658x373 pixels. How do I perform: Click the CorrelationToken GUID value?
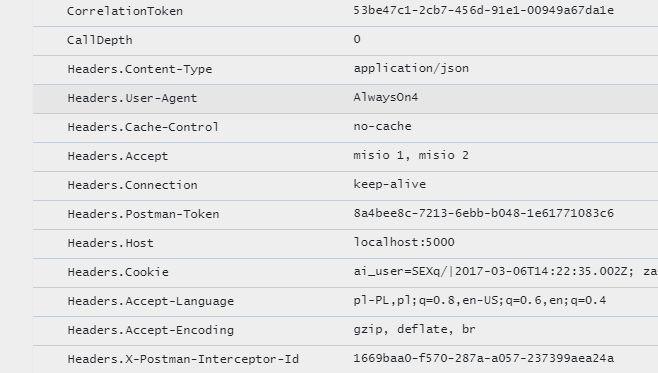pyautogui.click(x=483, y=10)
